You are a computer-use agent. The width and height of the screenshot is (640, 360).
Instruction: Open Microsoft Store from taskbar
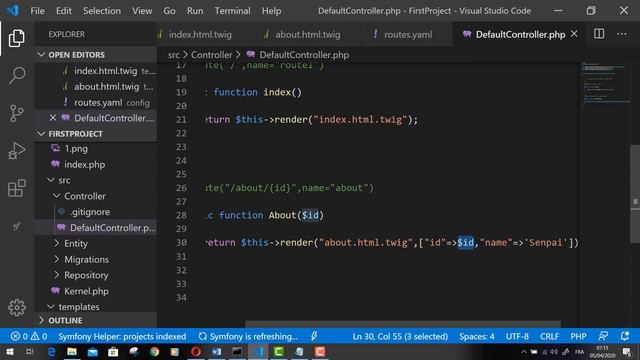click(113, 352)
